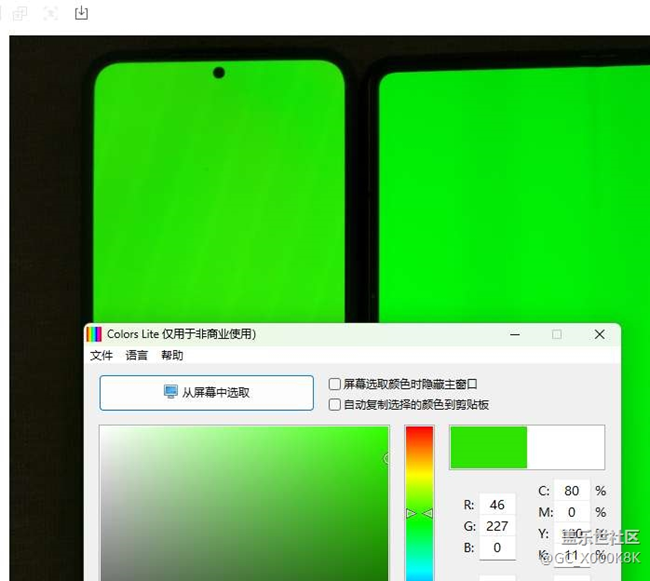
Task: Click the white previous color swatch
Action: click(565, 447)
